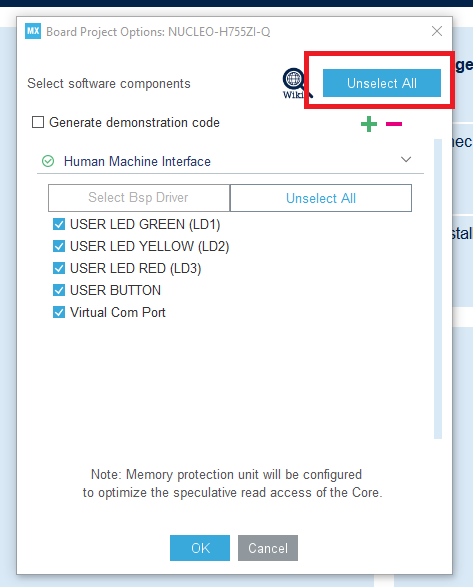Click the green plus expand-all icon
The image size is (473, 587).
[369, 124]
